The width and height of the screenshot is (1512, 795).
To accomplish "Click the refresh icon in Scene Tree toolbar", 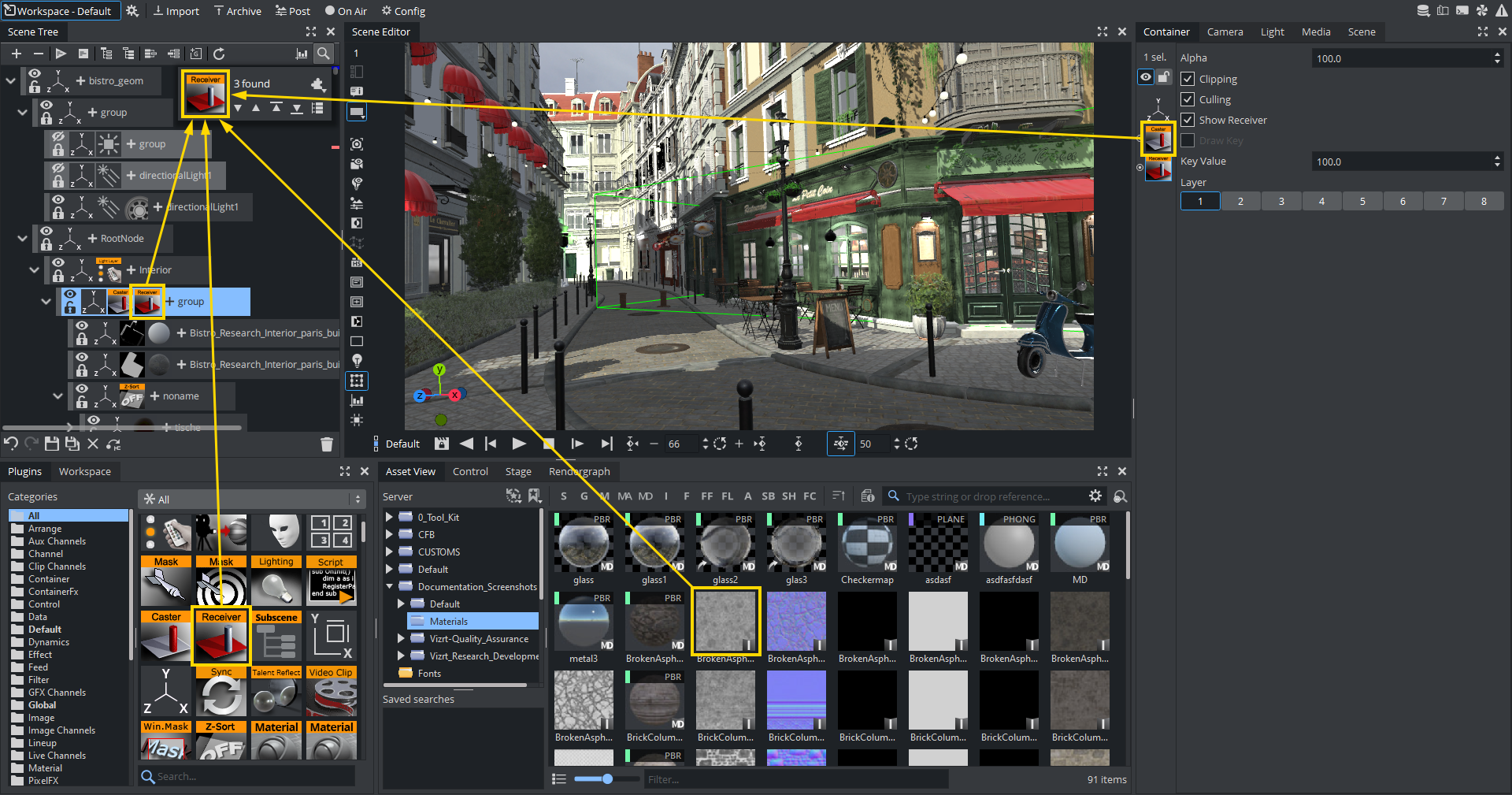I will click(219, 54).
